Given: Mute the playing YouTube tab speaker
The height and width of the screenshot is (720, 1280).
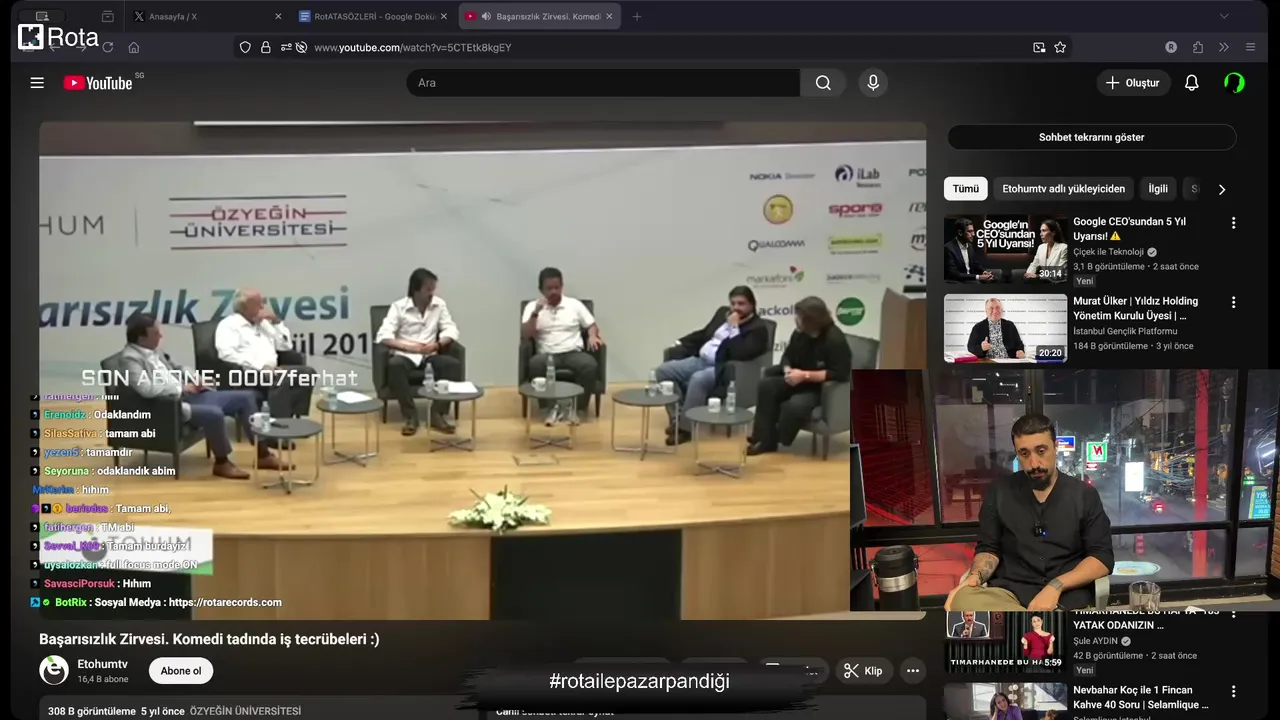Looking at the screenshot, I should pos(486,16).
